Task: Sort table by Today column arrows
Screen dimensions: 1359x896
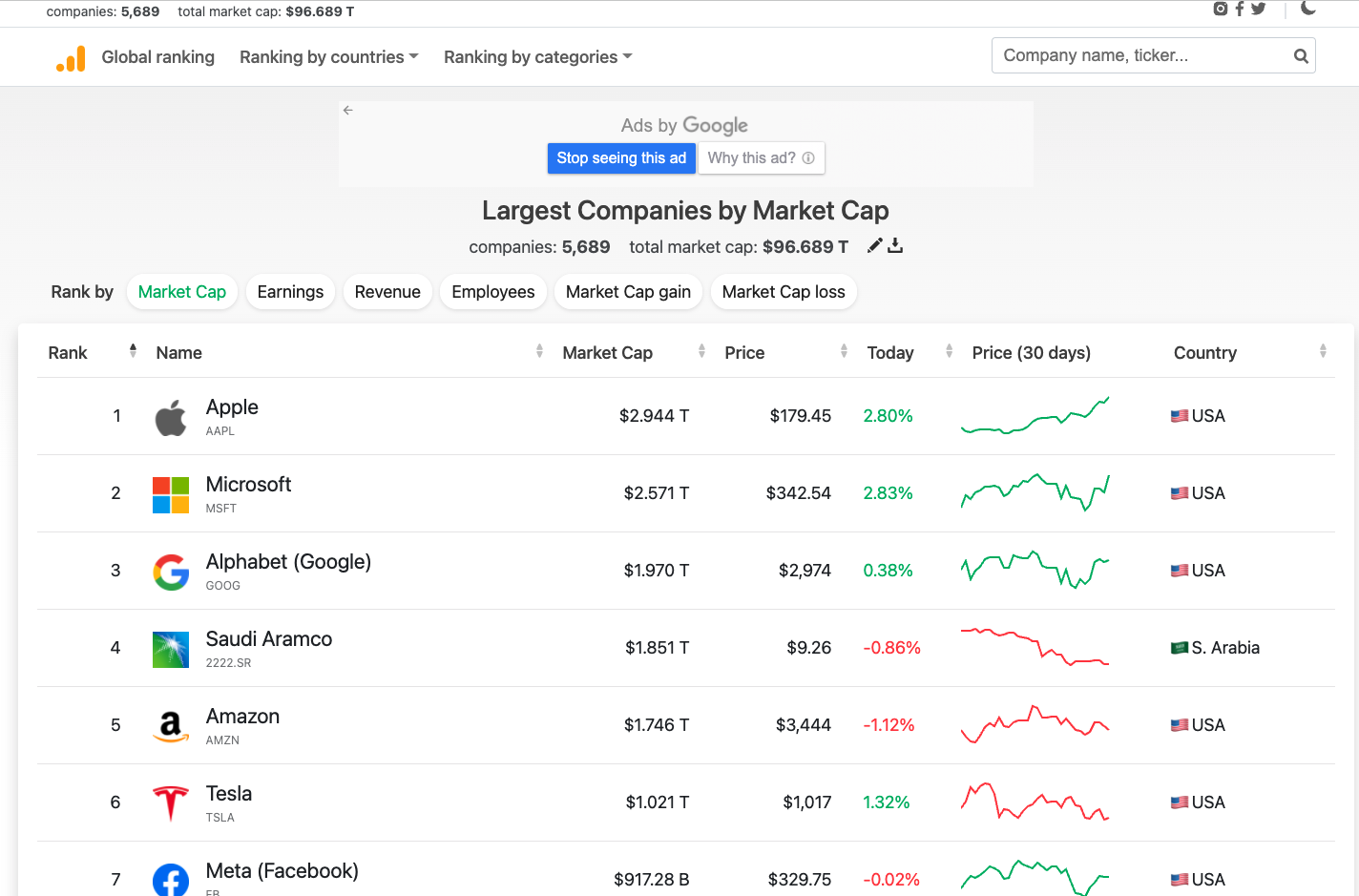Action: point(949,351)
